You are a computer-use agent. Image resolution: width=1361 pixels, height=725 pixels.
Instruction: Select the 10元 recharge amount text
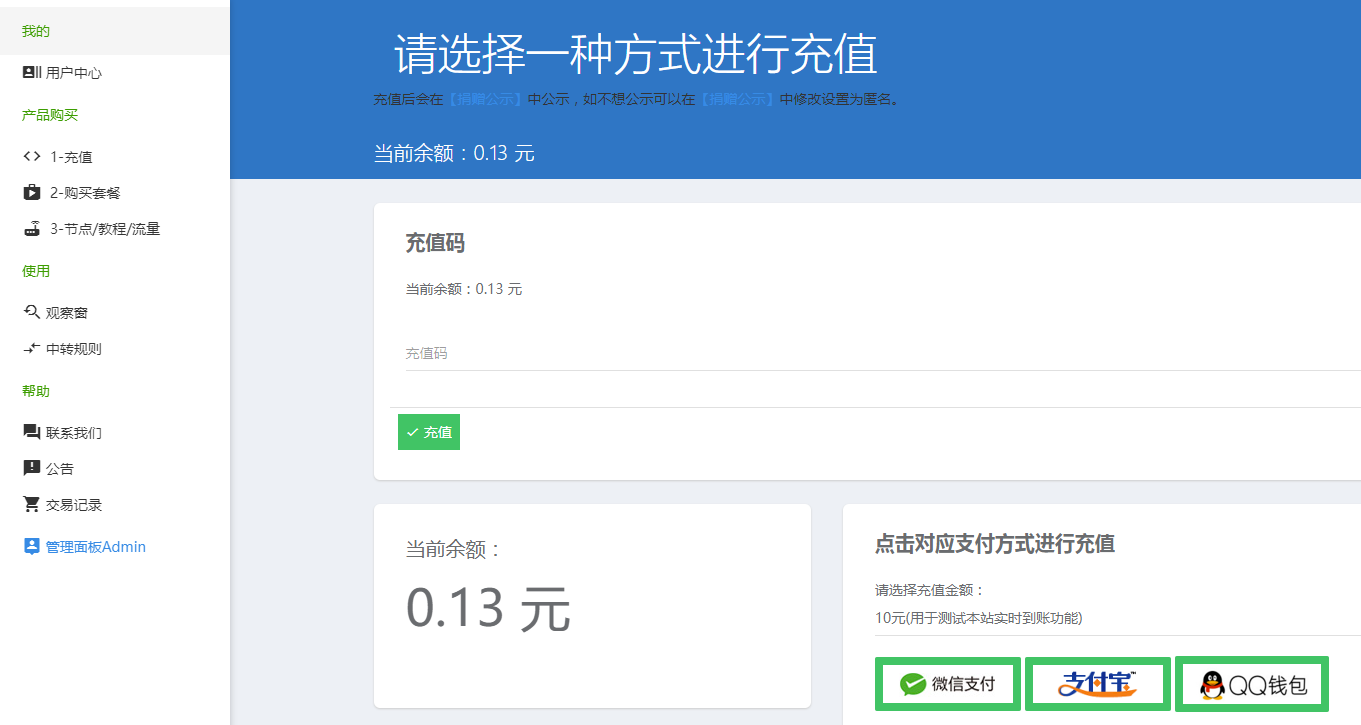pos(978,618)
